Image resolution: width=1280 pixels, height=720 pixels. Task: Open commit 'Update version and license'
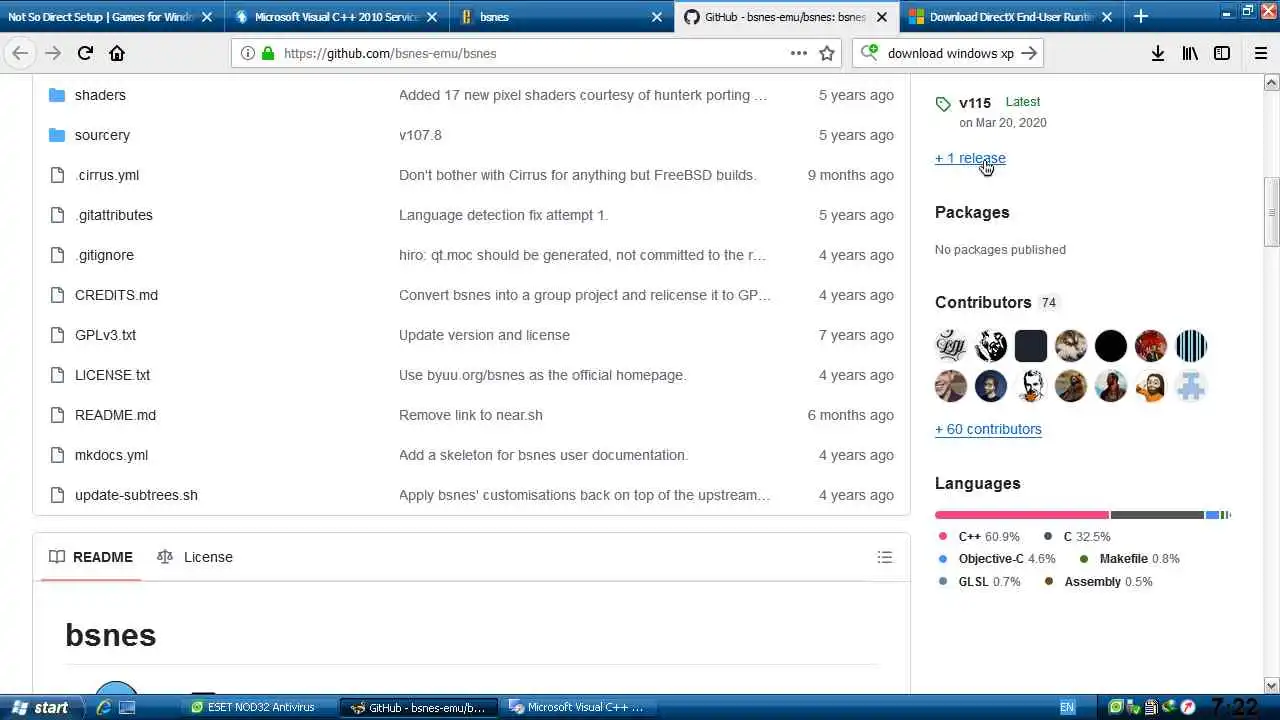coord(484,335)
